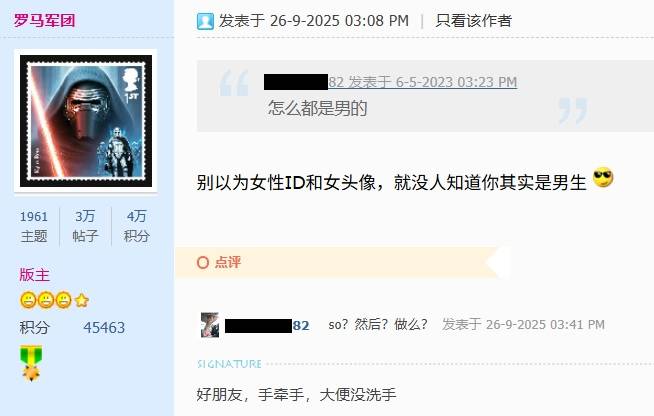This screenshot has height=416, width=654.
Task: View the 3万 帖子 count
Action: [85, 226]
